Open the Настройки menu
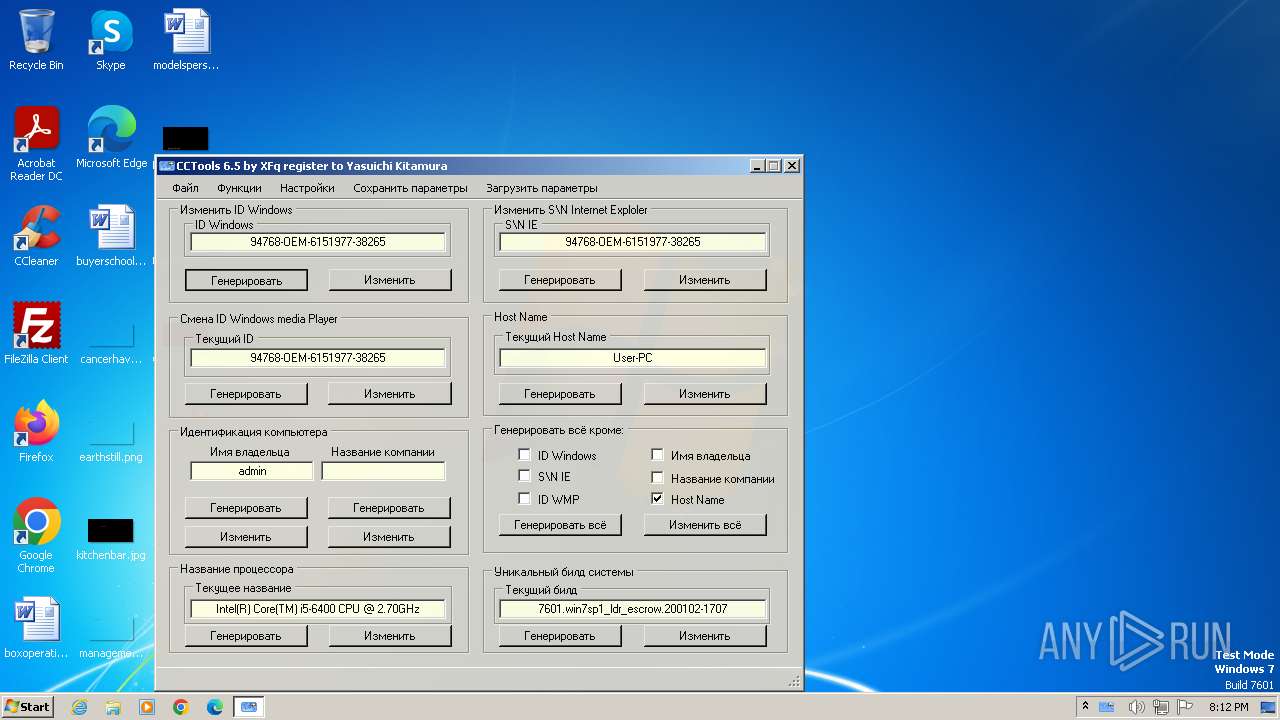Screen dimensions: 1280x720 [x=307, y=188]
